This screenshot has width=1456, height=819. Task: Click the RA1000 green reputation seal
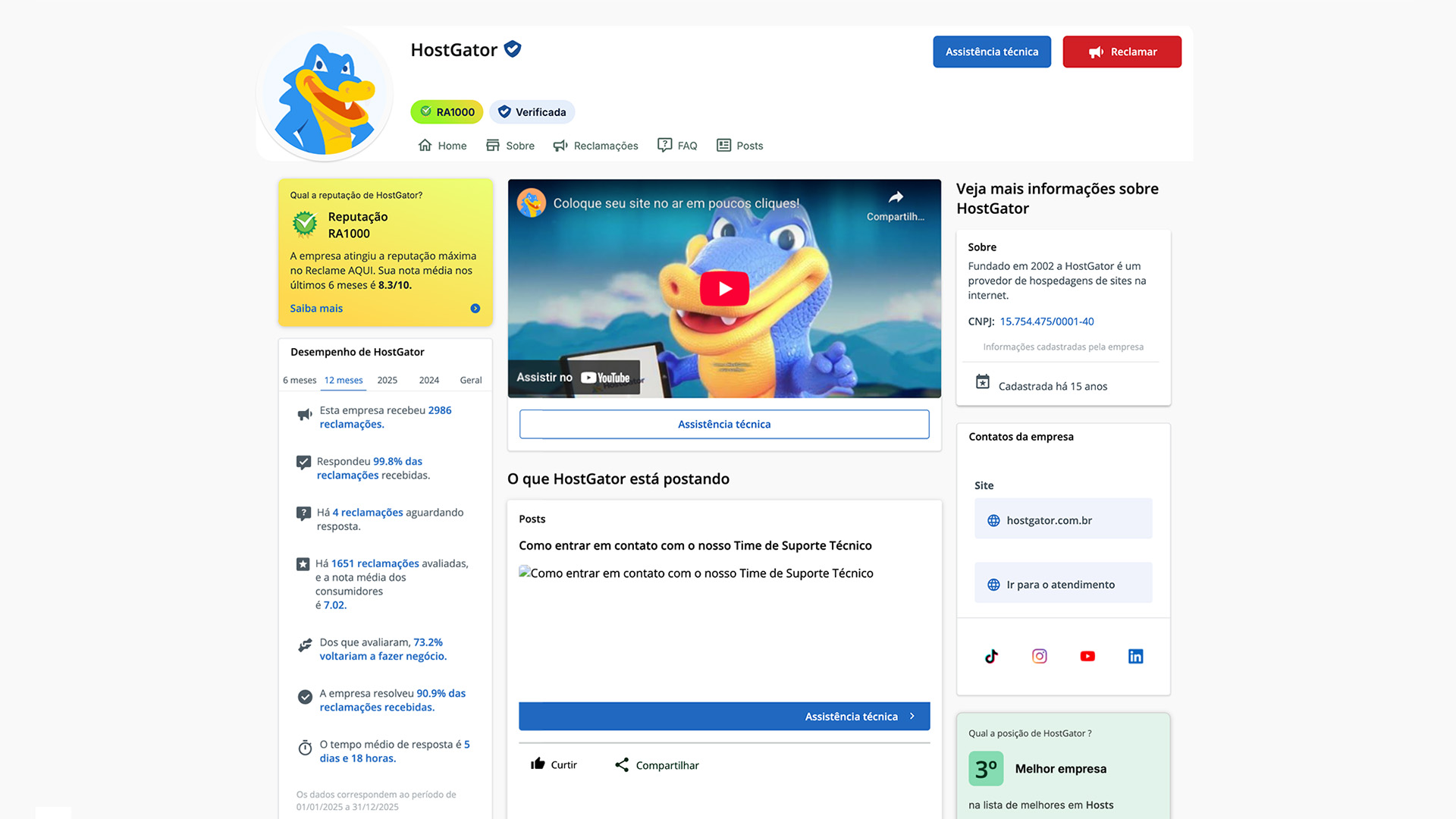446,111
